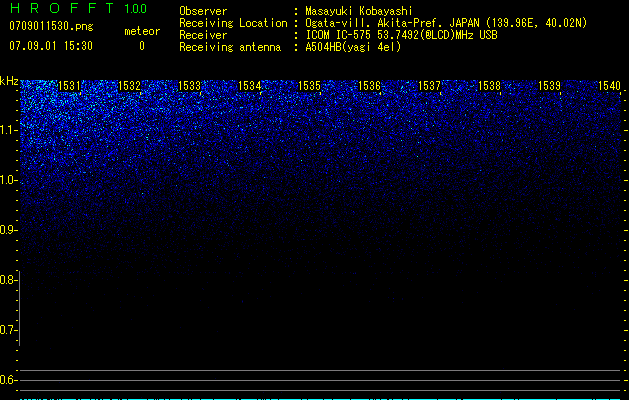Click time marker 1540
The image size is (629, 400).
click(609, 86)
